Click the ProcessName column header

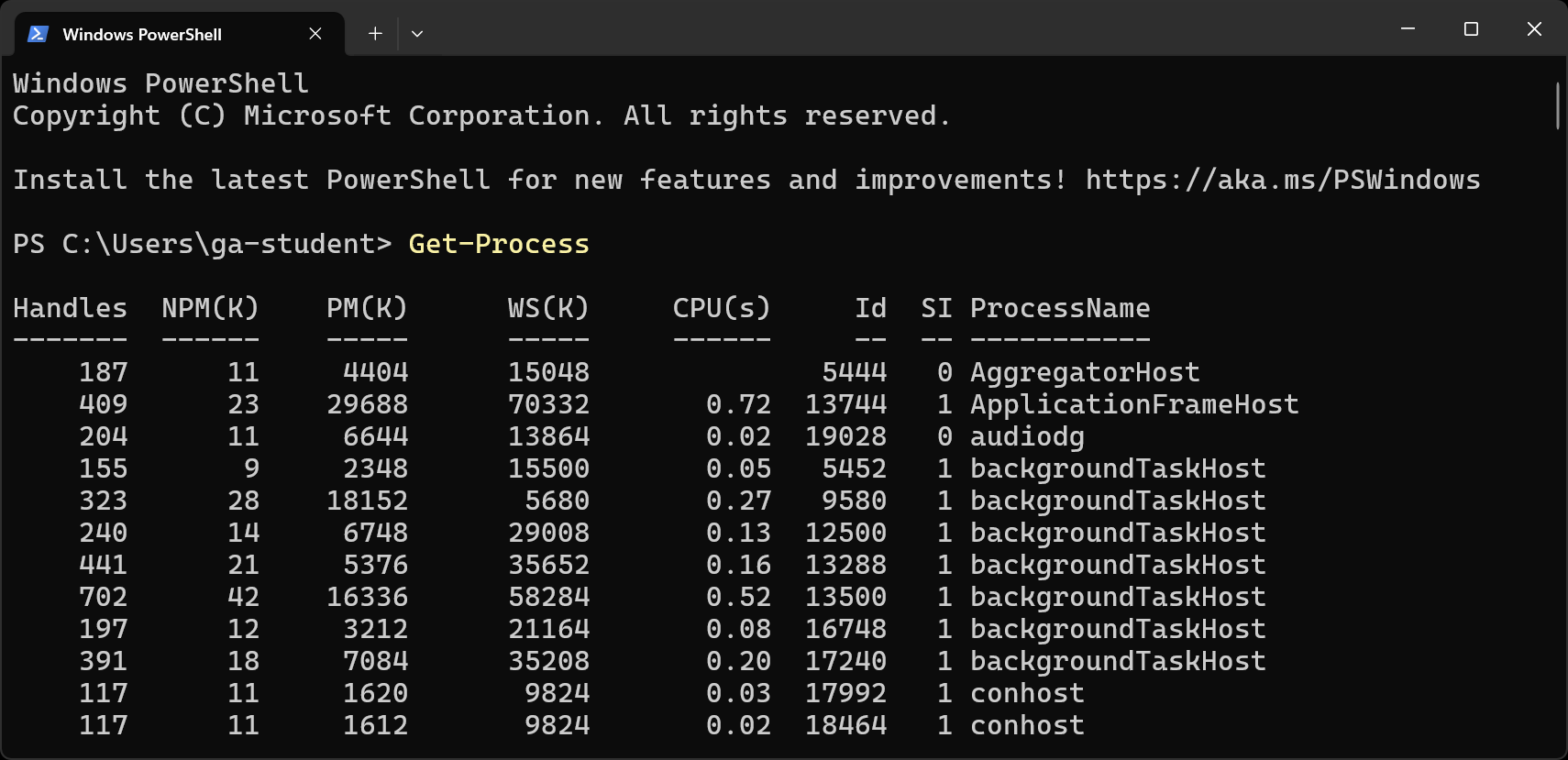[1060, 308]
